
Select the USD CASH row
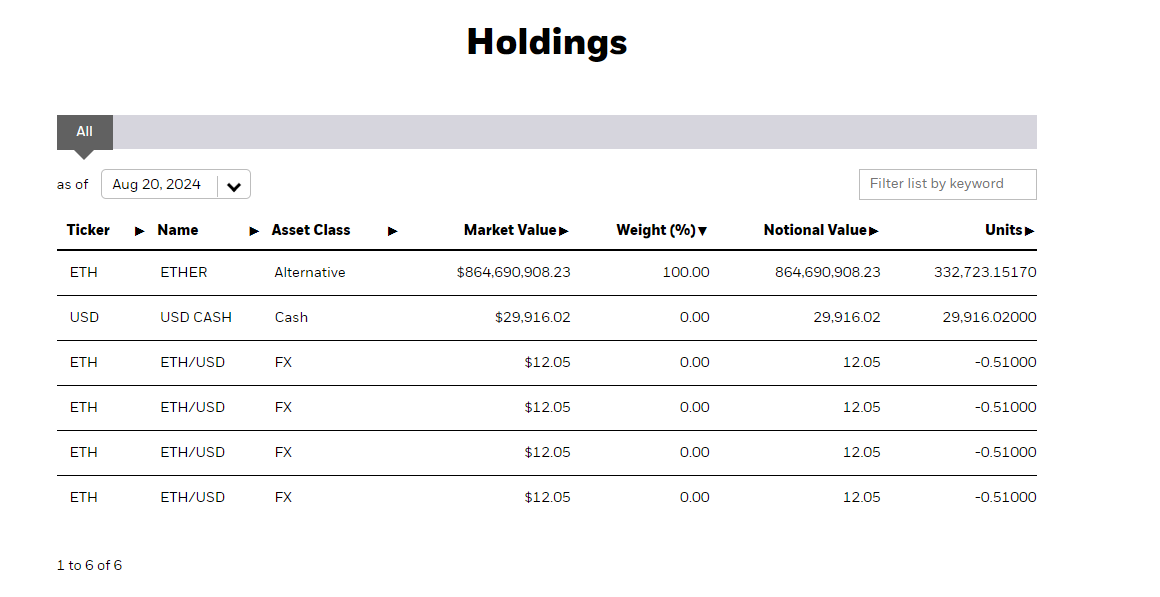click(547, 318)
